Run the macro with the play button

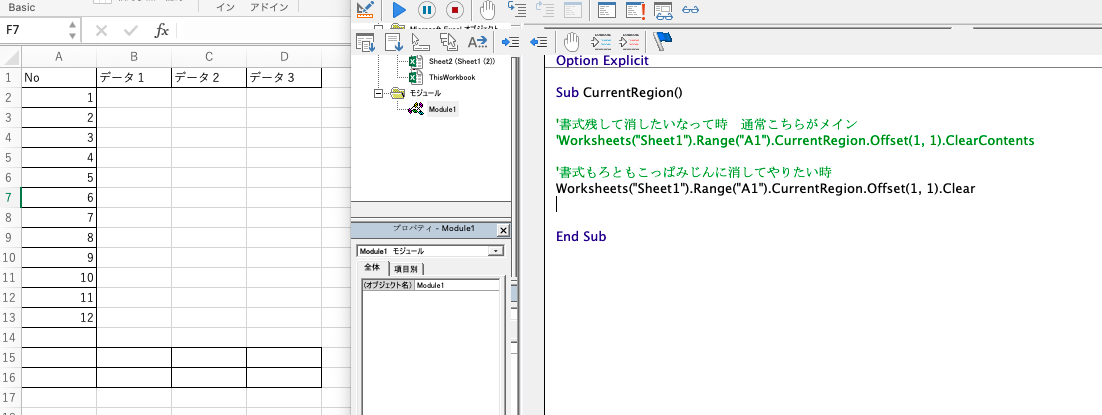pyautogui.click(x=399, y=10)
